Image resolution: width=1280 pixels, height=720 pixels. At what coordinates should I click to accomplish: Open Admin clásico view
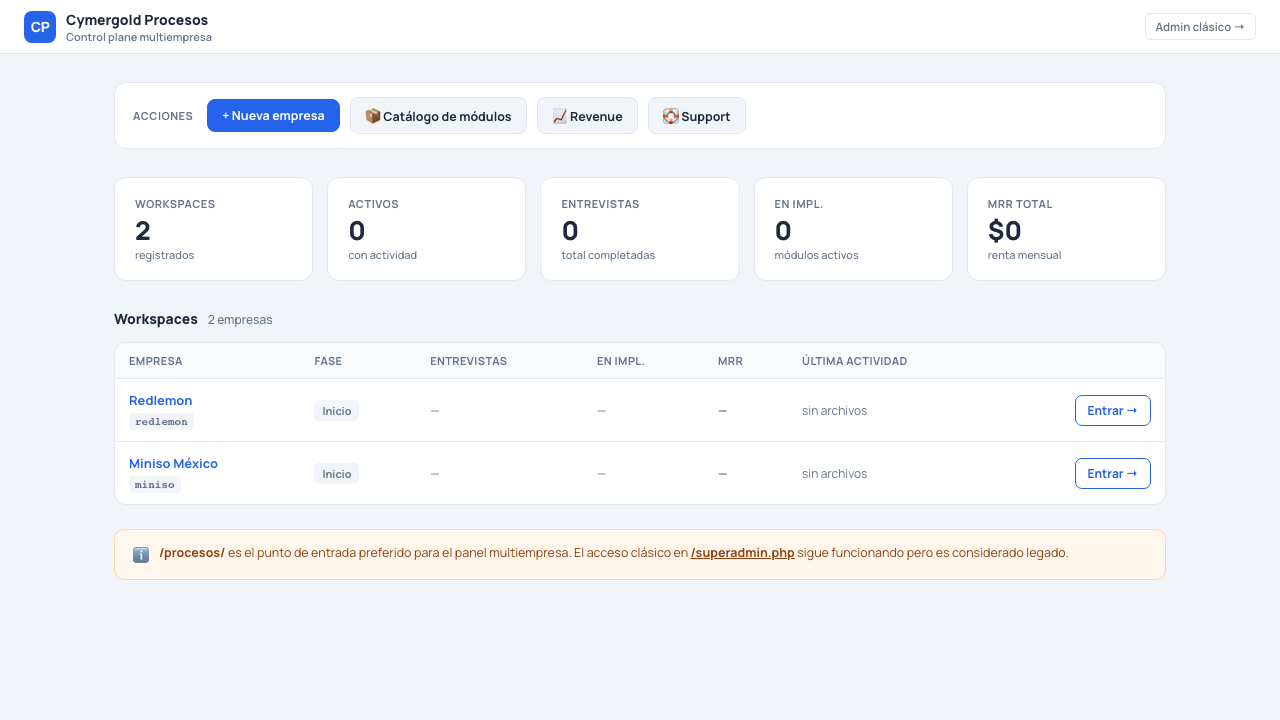[1200, 27]
